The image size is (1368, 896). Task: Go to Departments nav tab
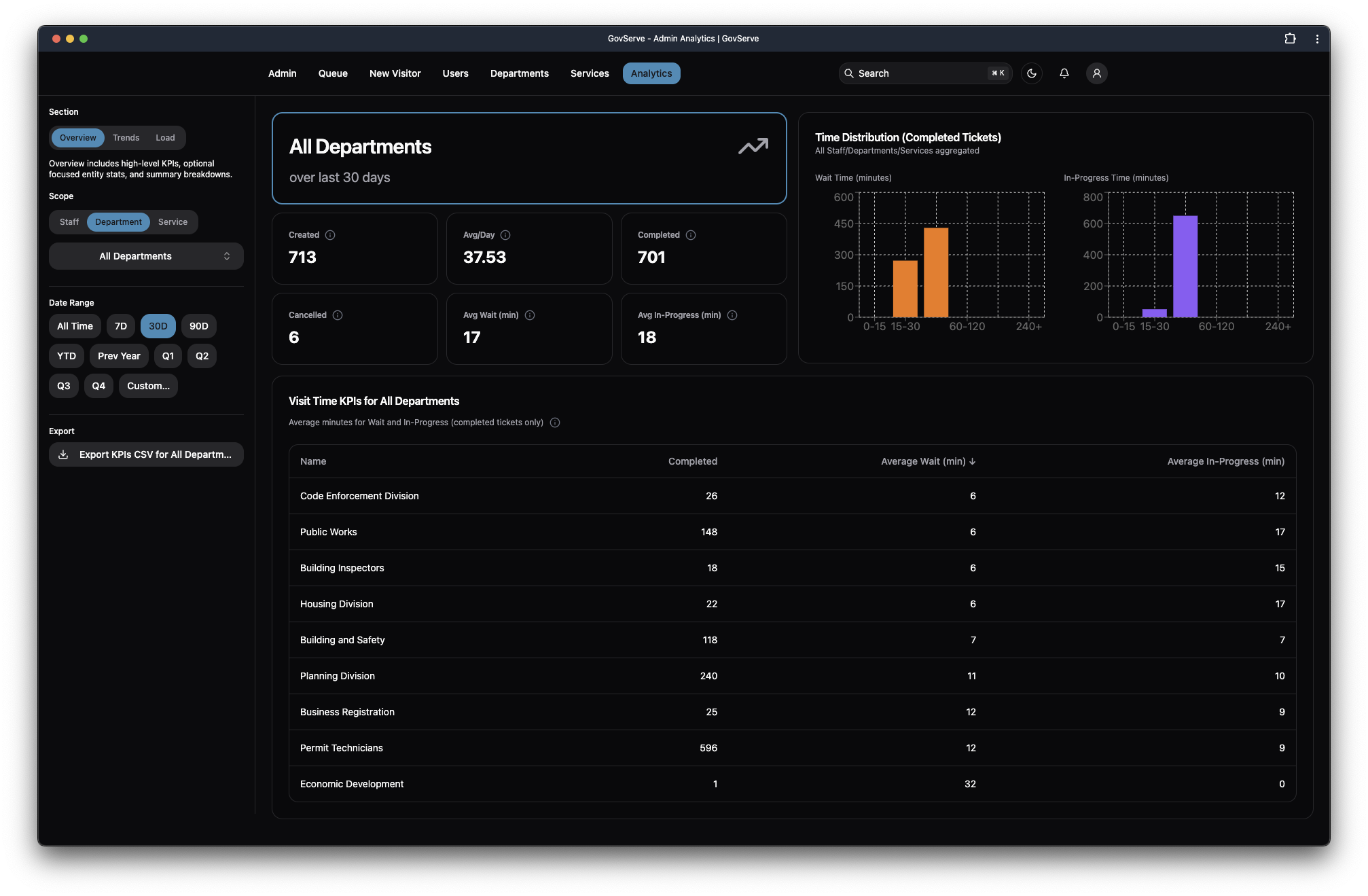click(519, 73)
